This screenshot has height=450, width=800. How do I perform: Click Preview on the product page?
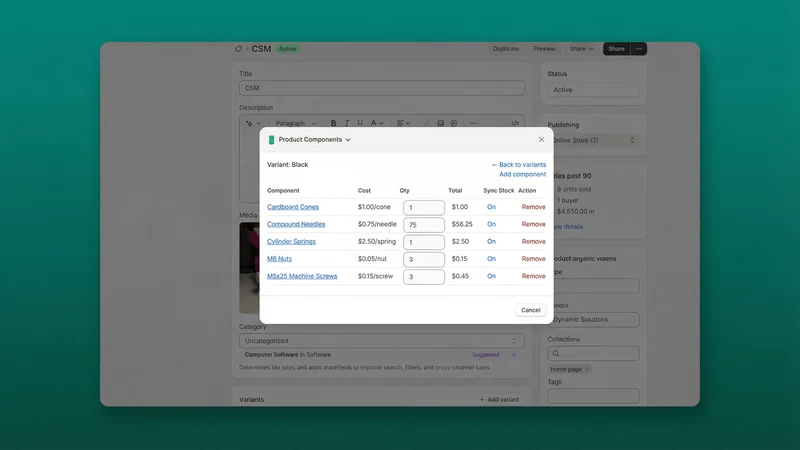(544, 49)
